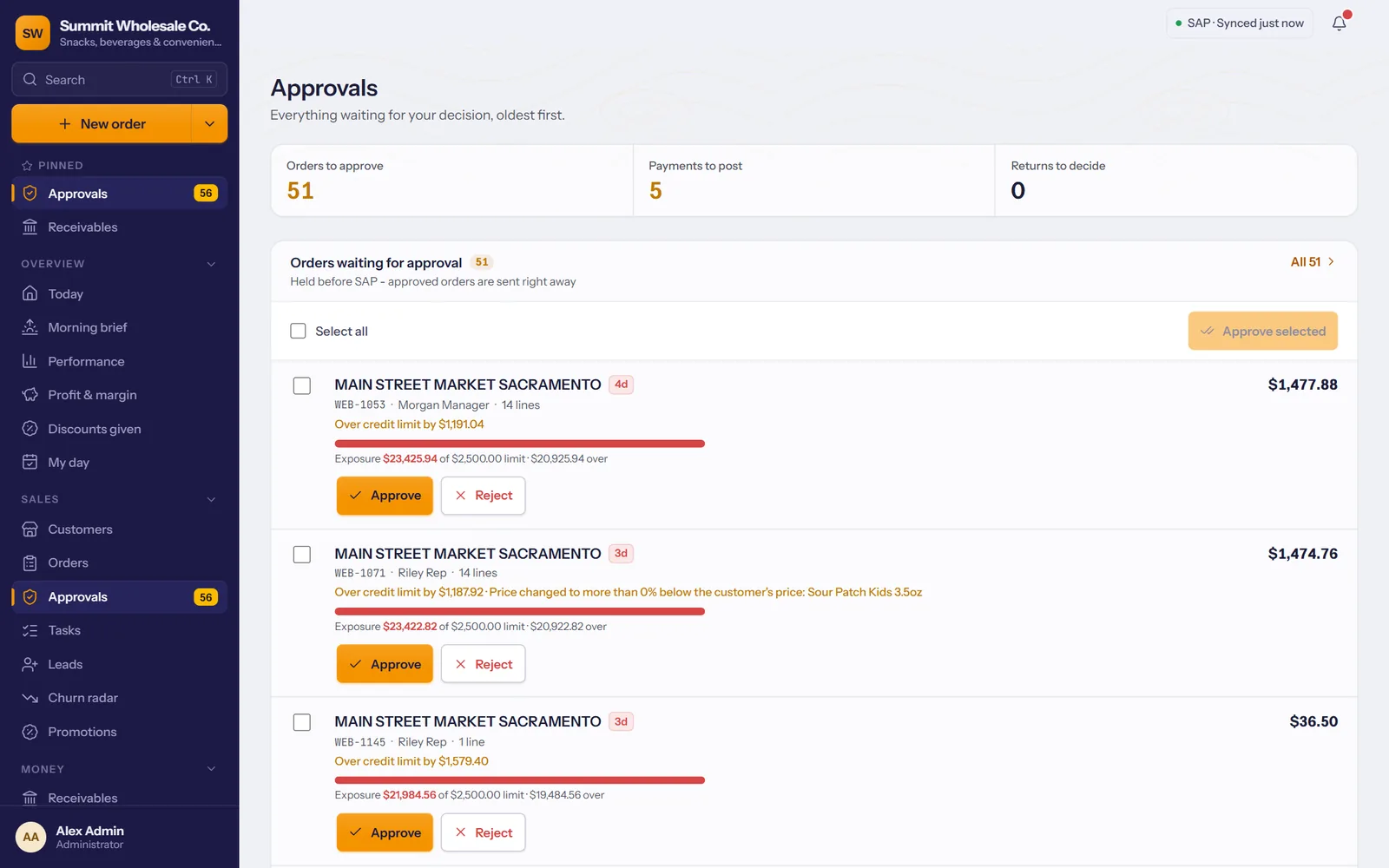Open the Orders page in sidebar

pos(120,563)
